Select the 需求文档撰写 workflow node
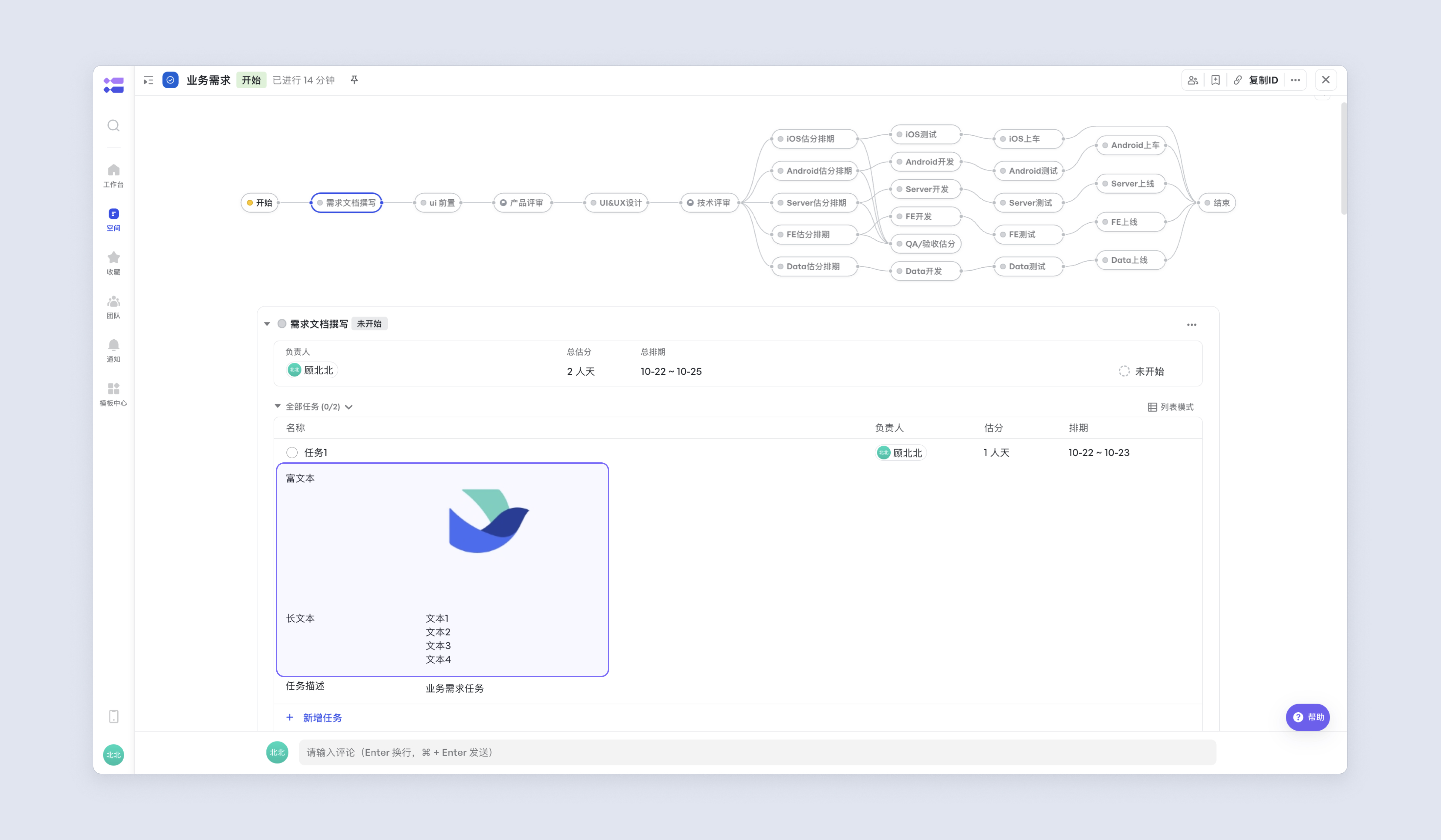The image size is (1441, 840). (347, 203)
